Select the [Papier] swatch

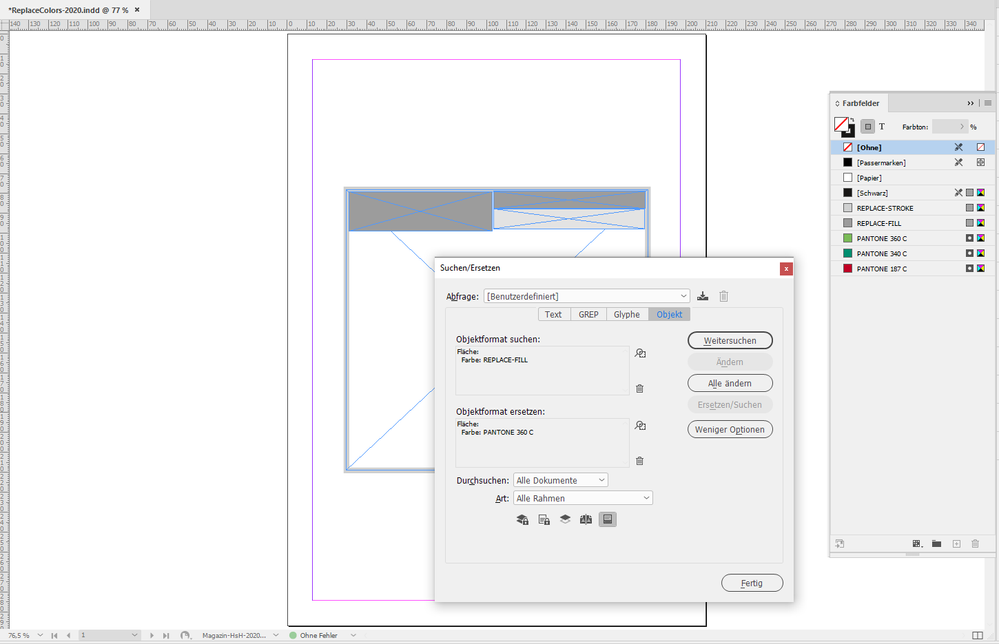(x=912, y=178)
